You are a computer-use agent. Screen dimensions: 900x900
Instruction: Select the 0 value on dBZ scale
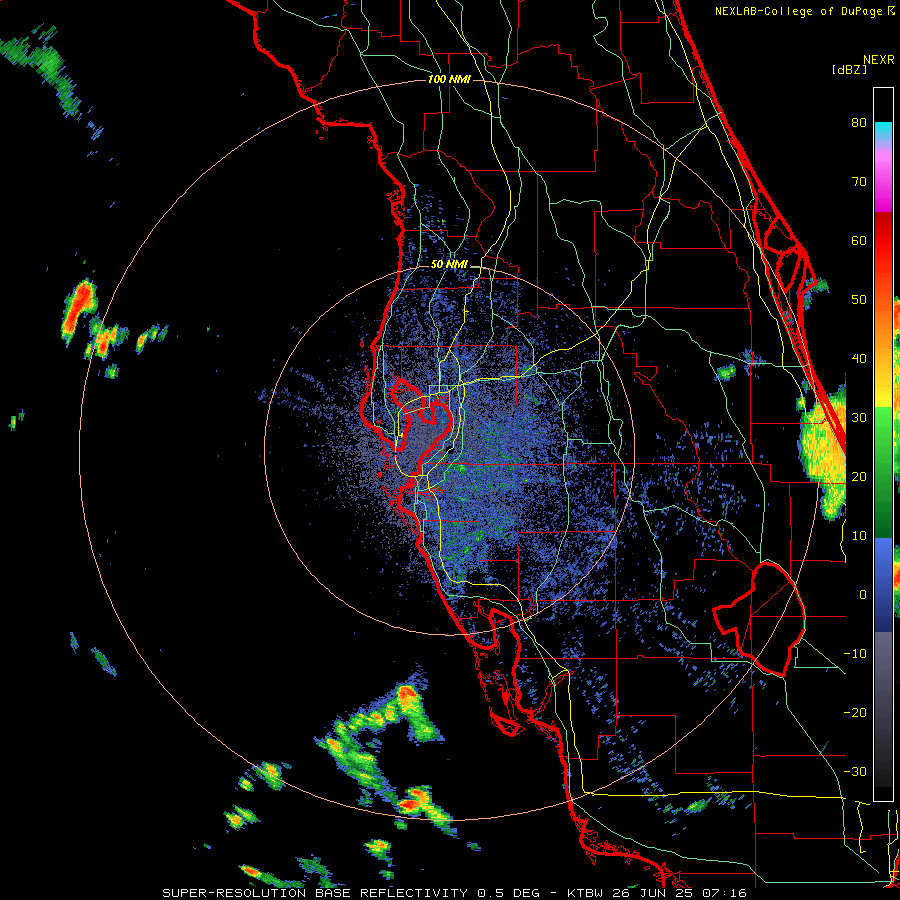pos(863,595)
